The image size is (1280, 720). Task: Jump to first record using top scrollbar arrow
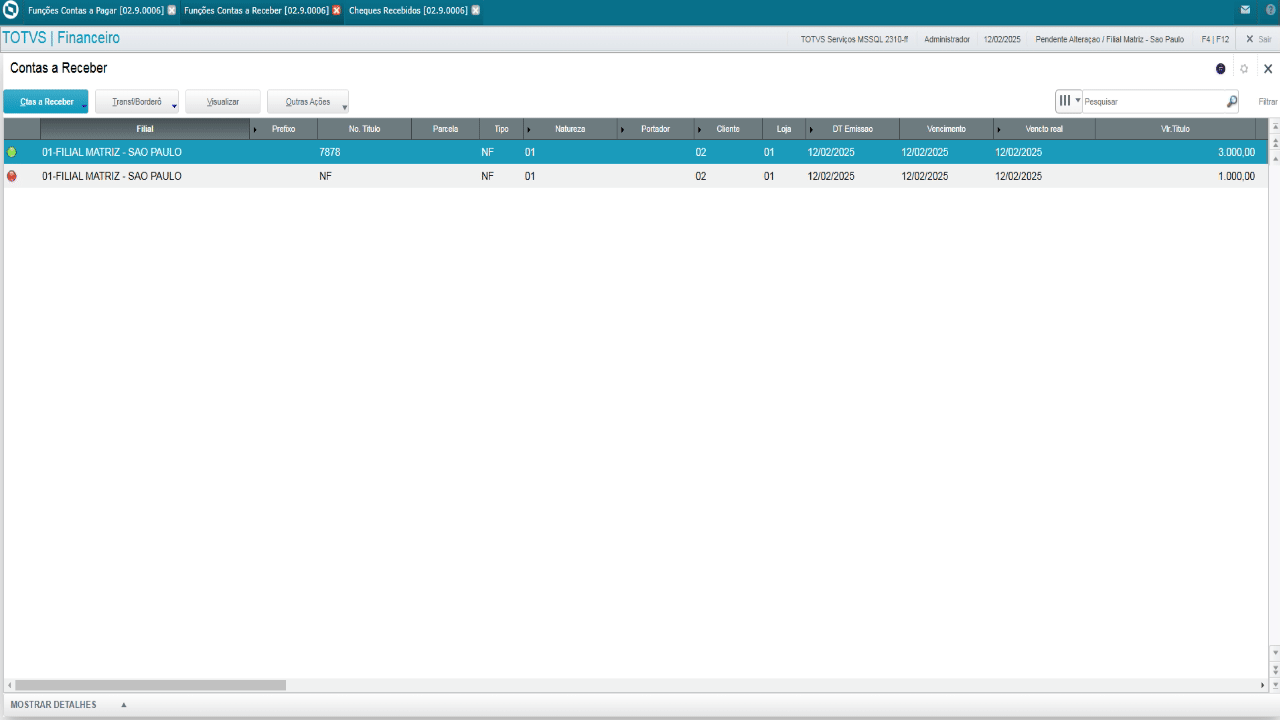click(1274, 127)
